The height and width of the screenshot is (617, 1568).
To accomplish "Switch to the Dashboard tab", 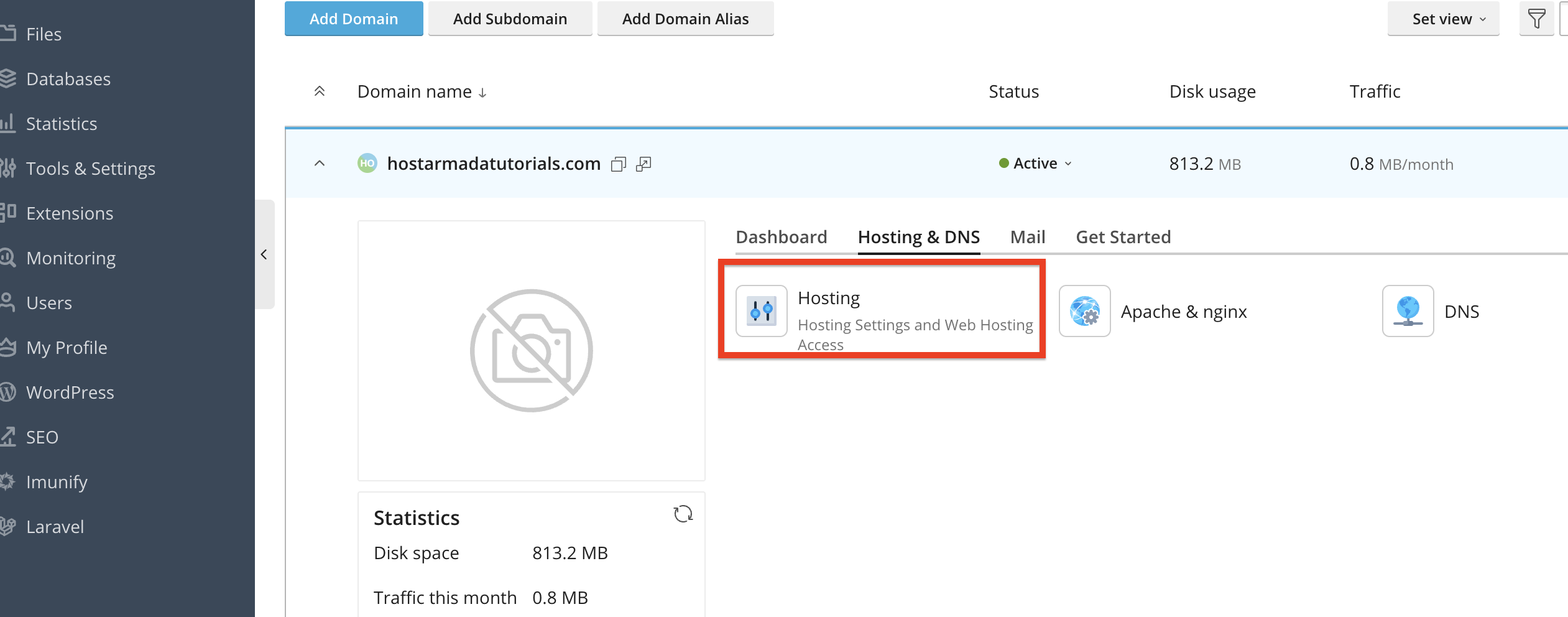I will point(781,236).
